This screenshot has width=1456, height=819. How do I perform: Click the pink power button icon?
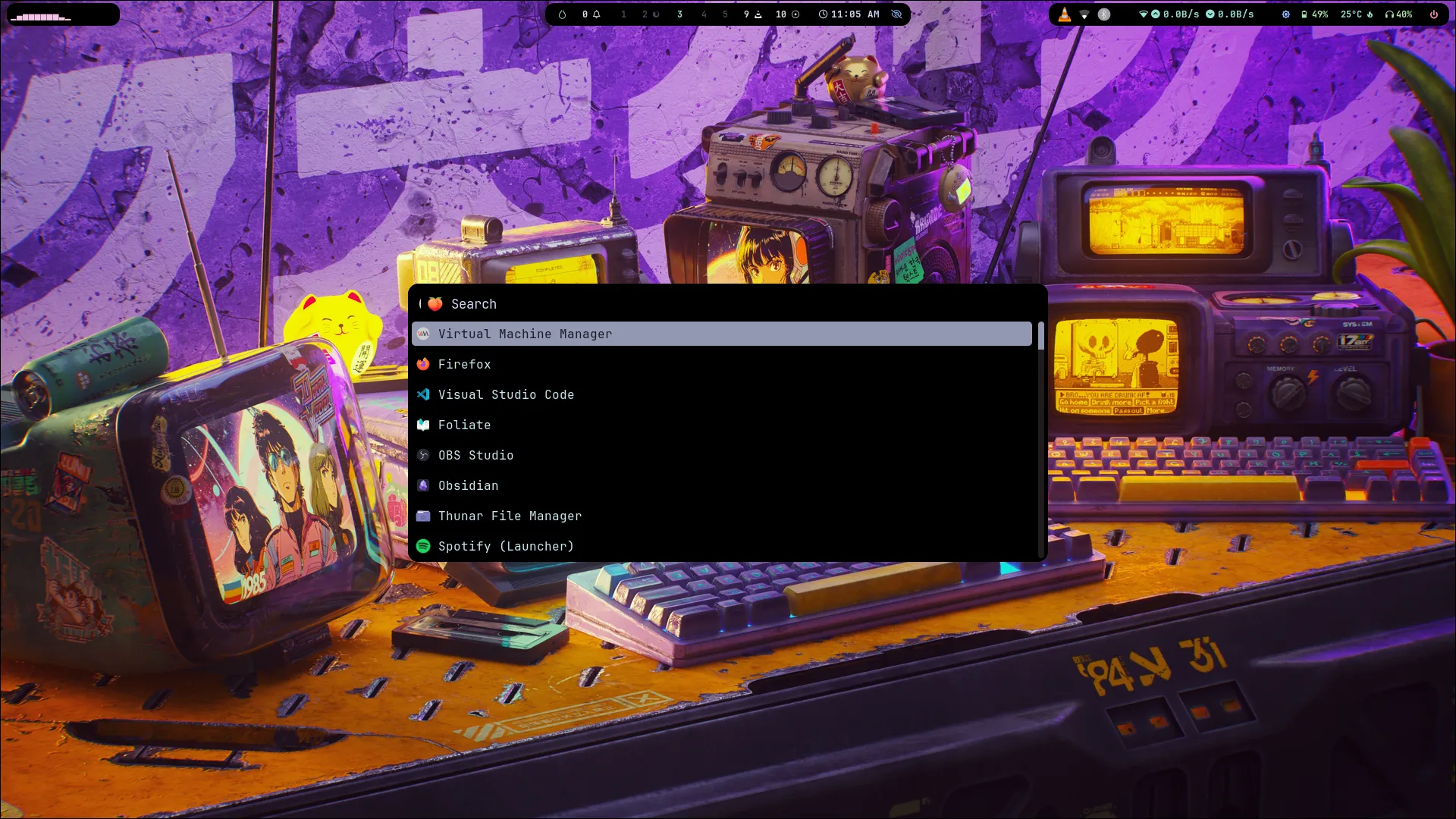(1433, 14)
